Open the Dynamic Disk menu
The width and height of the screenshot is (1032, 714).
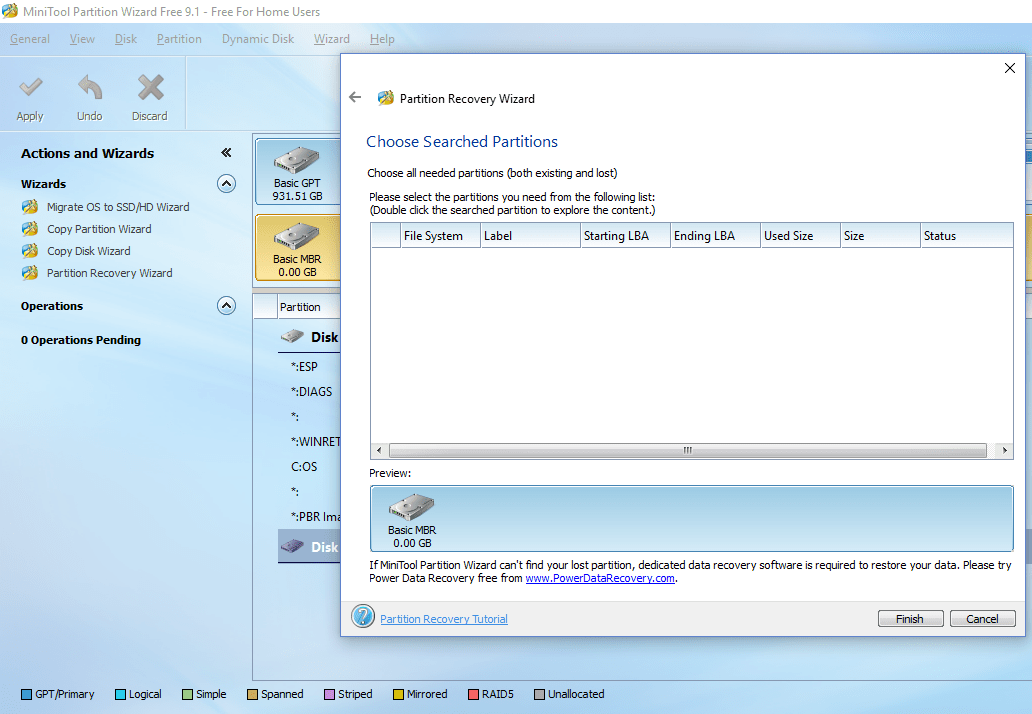pyautogui.click(x=258, y=39)
